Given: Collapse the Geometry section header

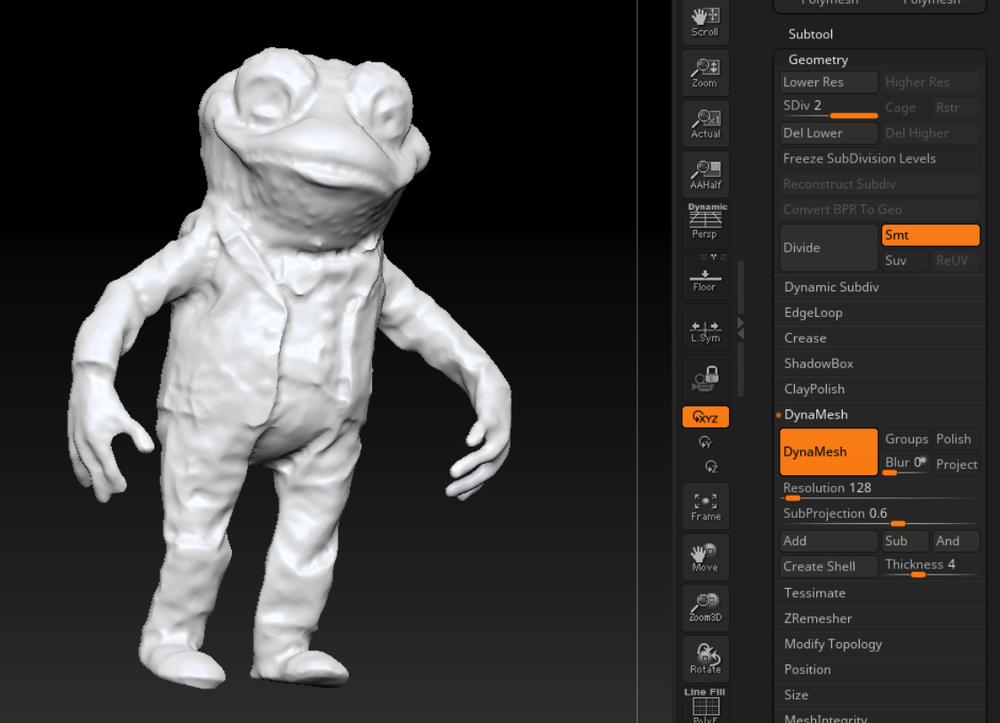Looking at the screenshot, I should click(818, 60).
